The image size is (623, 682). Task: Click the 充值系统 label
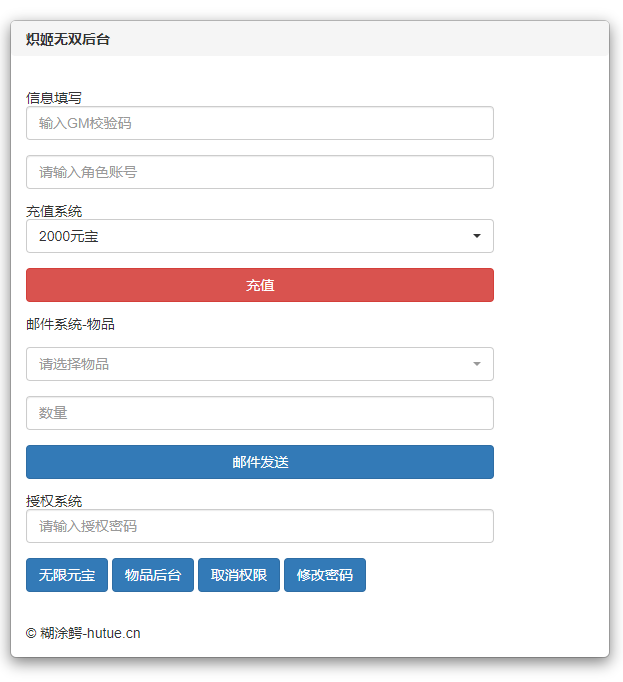click(54, 211)
